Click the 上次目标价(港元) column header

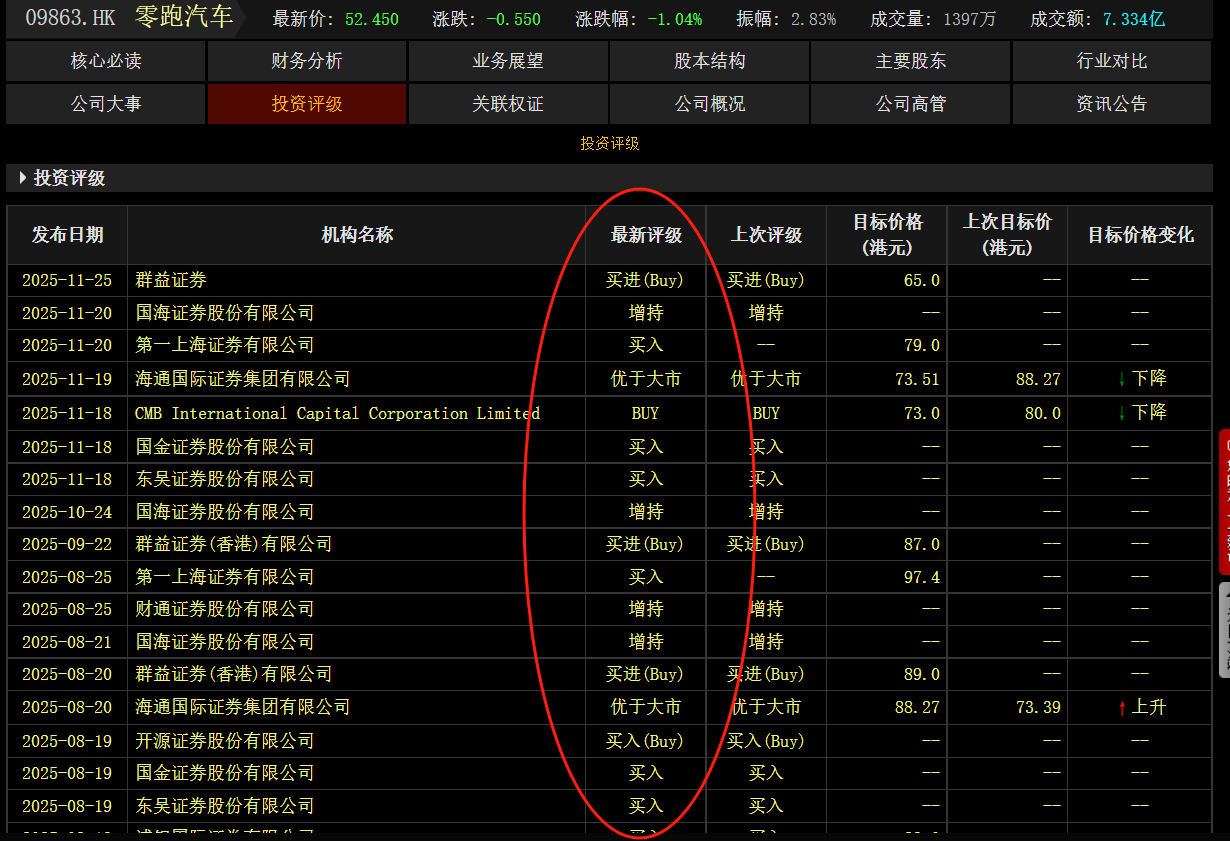(1007, 235)
